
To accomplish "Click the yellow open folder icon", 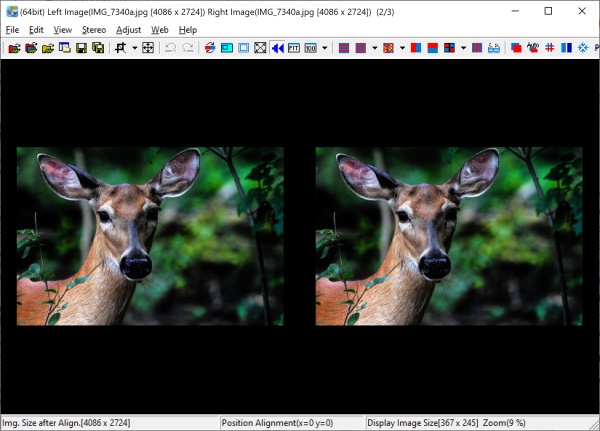I will 48,48.
